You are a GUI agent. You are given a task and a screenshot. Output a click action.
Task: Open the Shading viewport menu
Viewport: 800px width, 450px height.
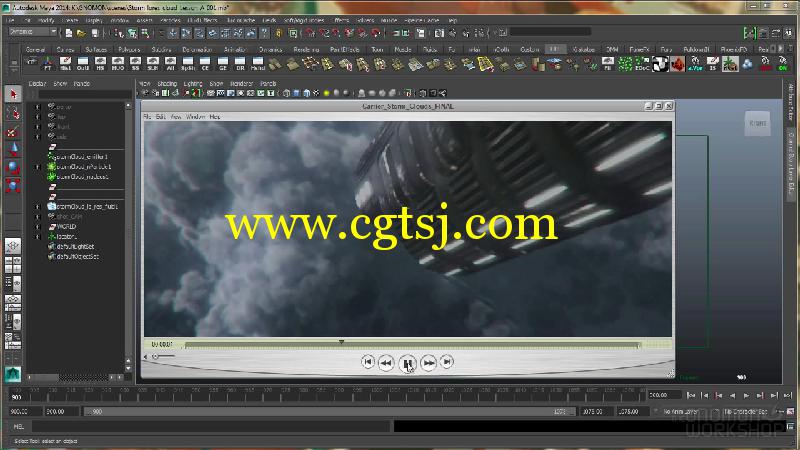[167, 84]
